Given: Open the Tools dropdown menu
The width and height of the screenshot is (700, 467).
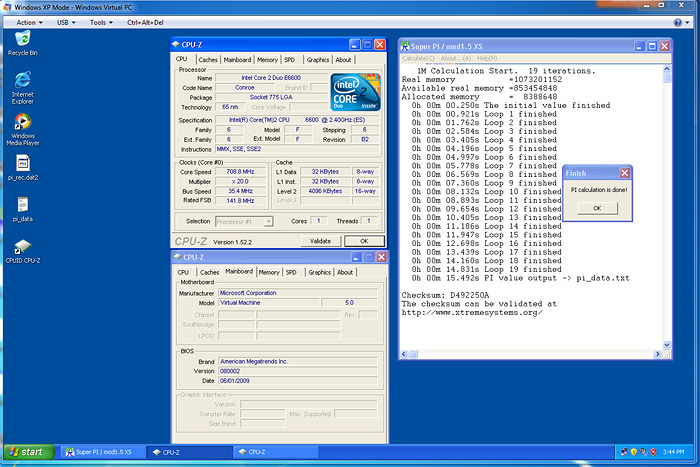Looking at the screenshot, I should (101, 21).
